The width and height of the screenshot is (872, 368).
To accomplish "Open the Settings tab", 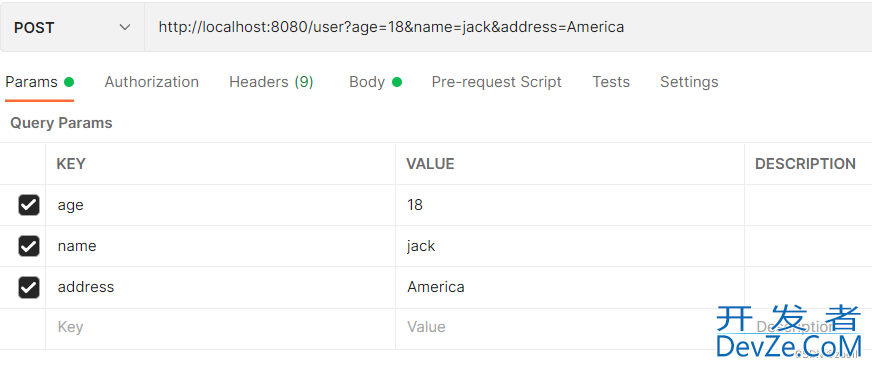I will [x=689, y=82].
